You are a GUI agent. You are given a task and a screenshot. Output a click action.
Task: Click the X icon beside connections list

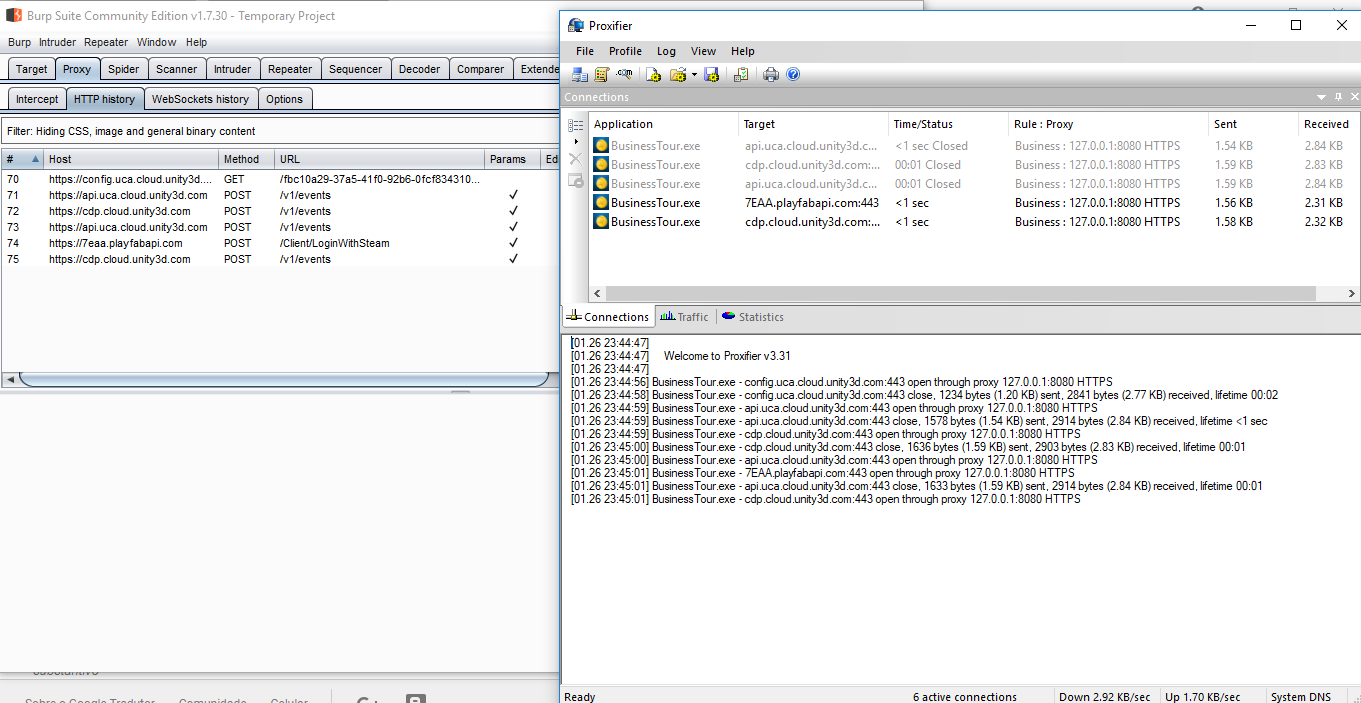[x=575, y=159]
